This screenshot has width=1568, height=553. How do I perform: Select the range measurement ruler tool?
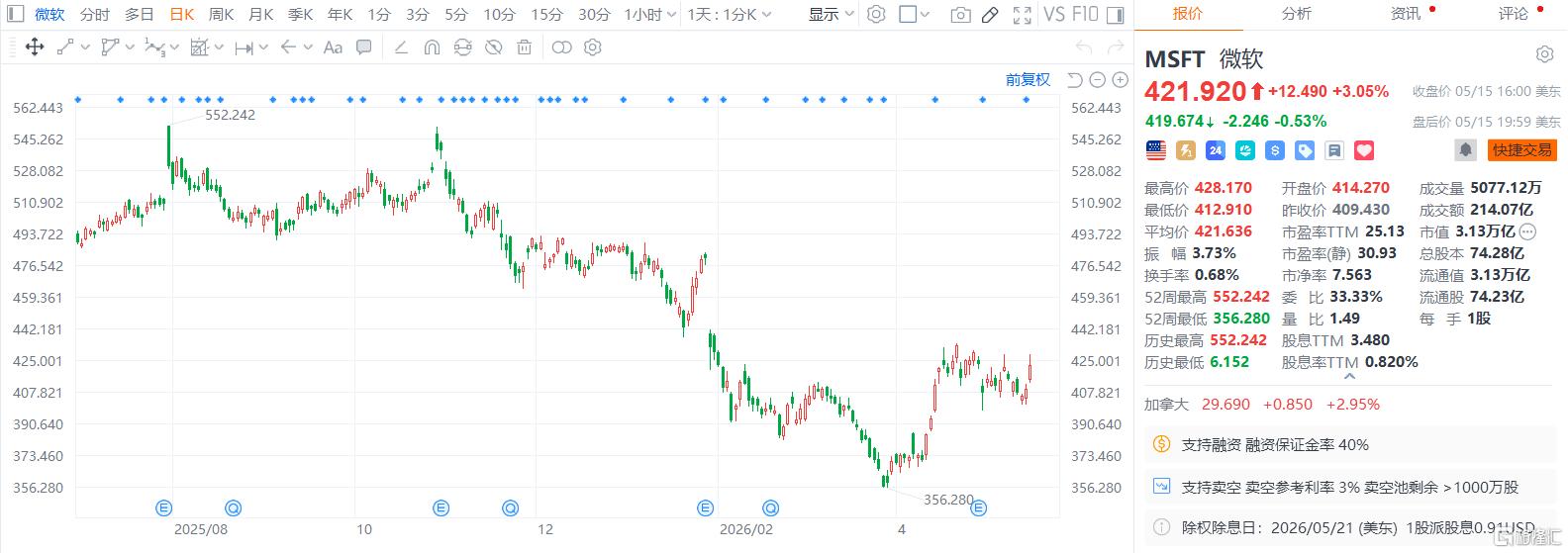pos(244,46)
